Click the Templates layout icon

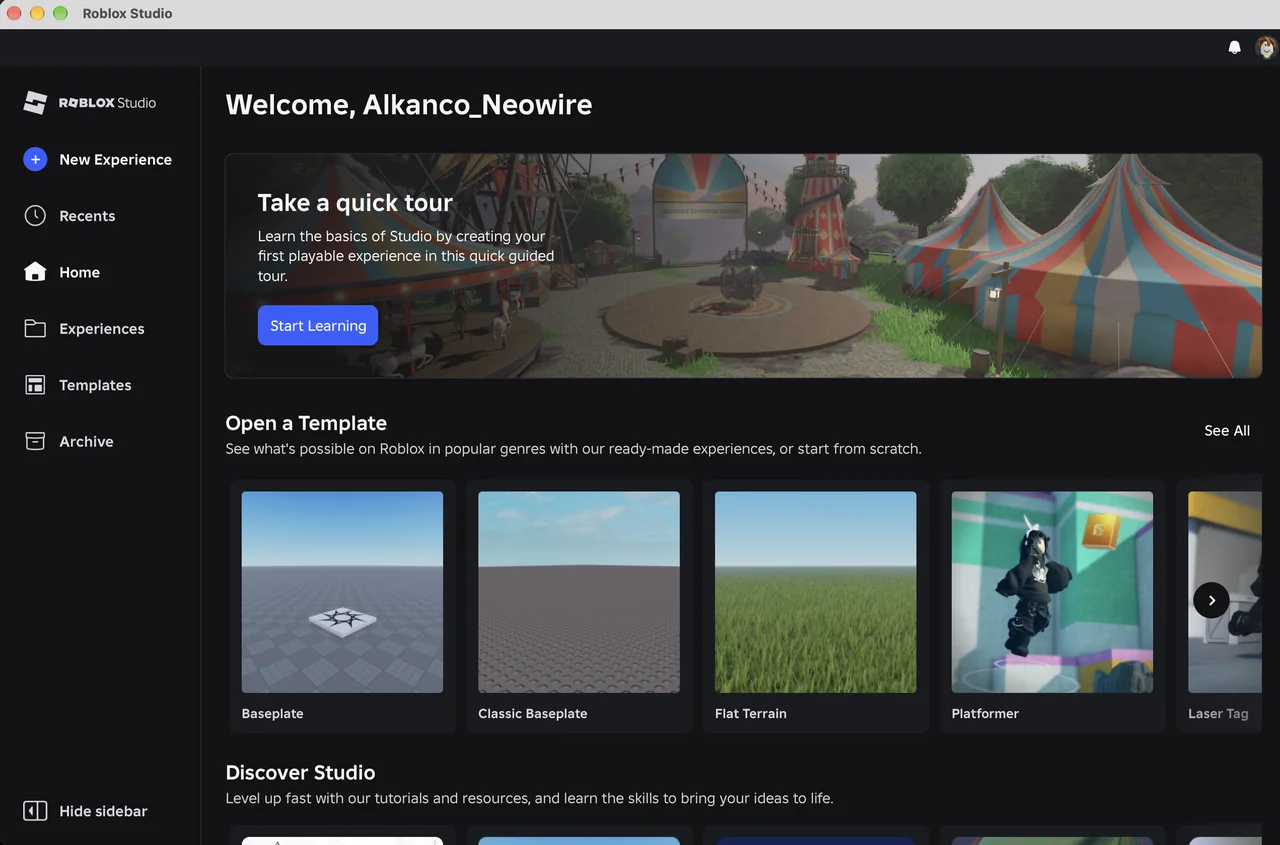click(x=35, y=385)
